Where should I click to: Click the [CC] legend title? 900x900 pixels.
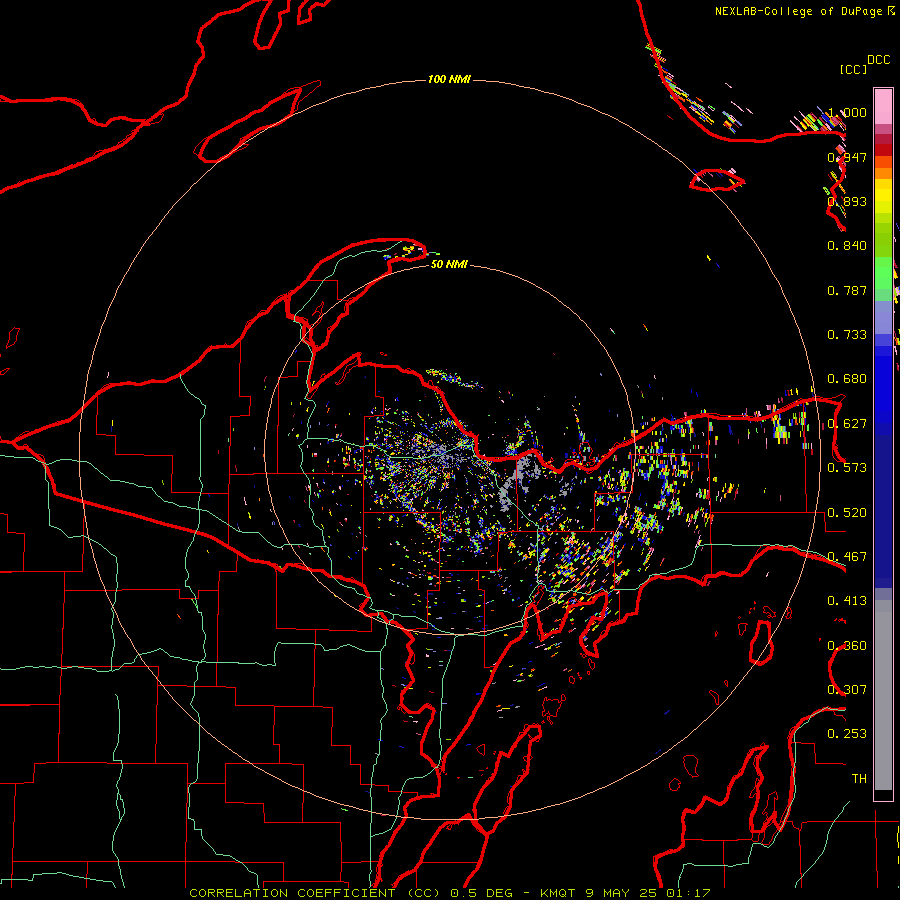pos(853,69)
